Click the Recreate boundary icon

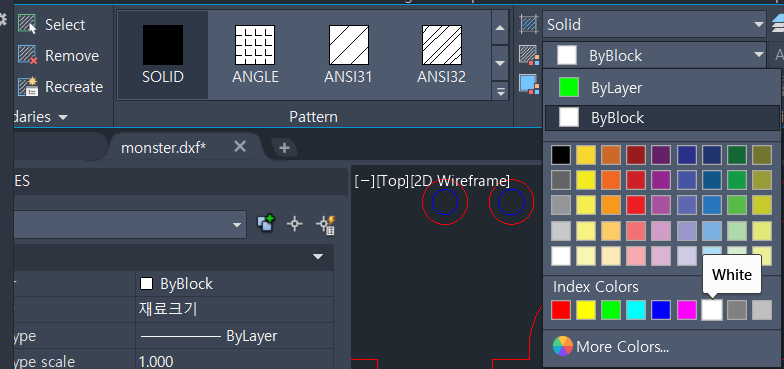pyautogui.click(x=27, y=86)
